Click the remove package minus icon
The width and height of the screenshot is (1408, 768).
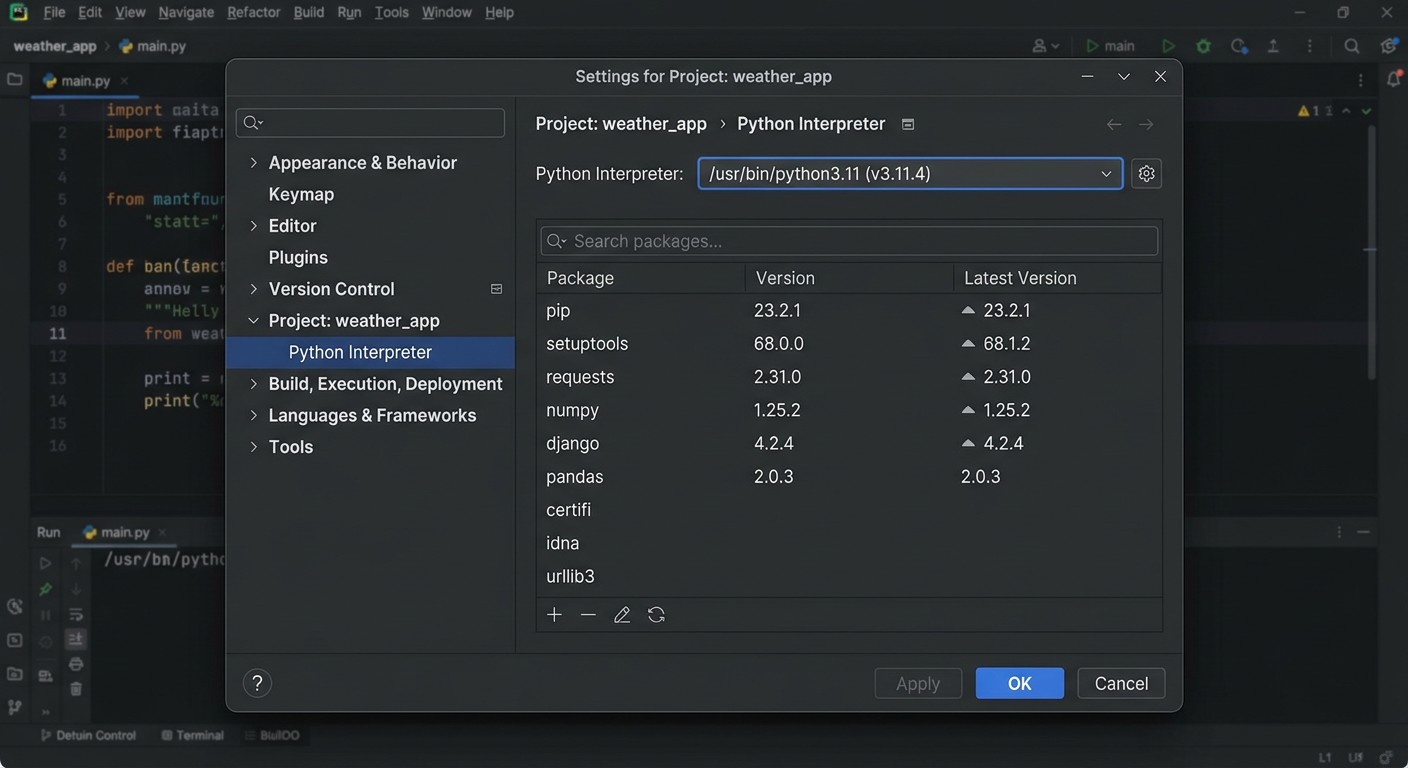tap(588, 615)
